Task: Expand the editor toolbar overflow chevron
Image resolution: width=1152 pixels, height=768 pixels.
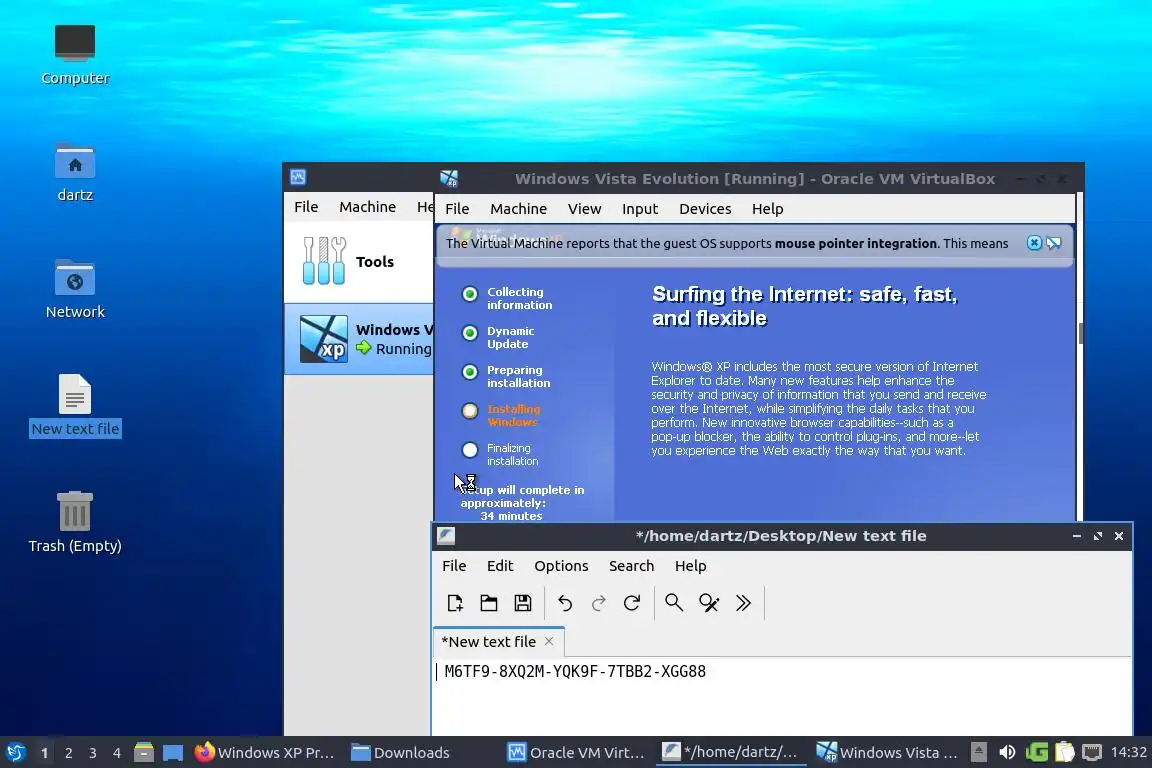Action: pos(744,603)
